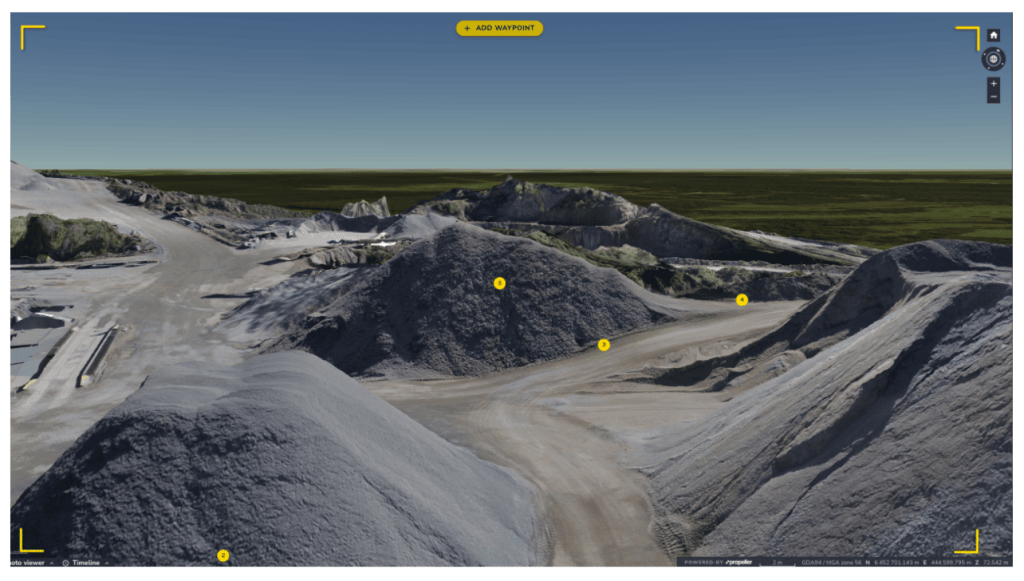Click the Z elevation value

(995, 563)
